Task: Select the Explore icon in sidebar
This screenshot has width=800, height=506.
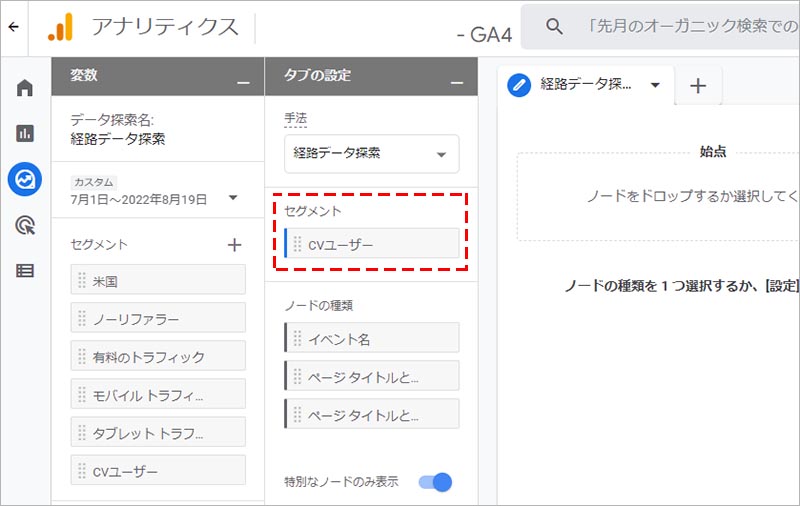Action: (25, 179)
